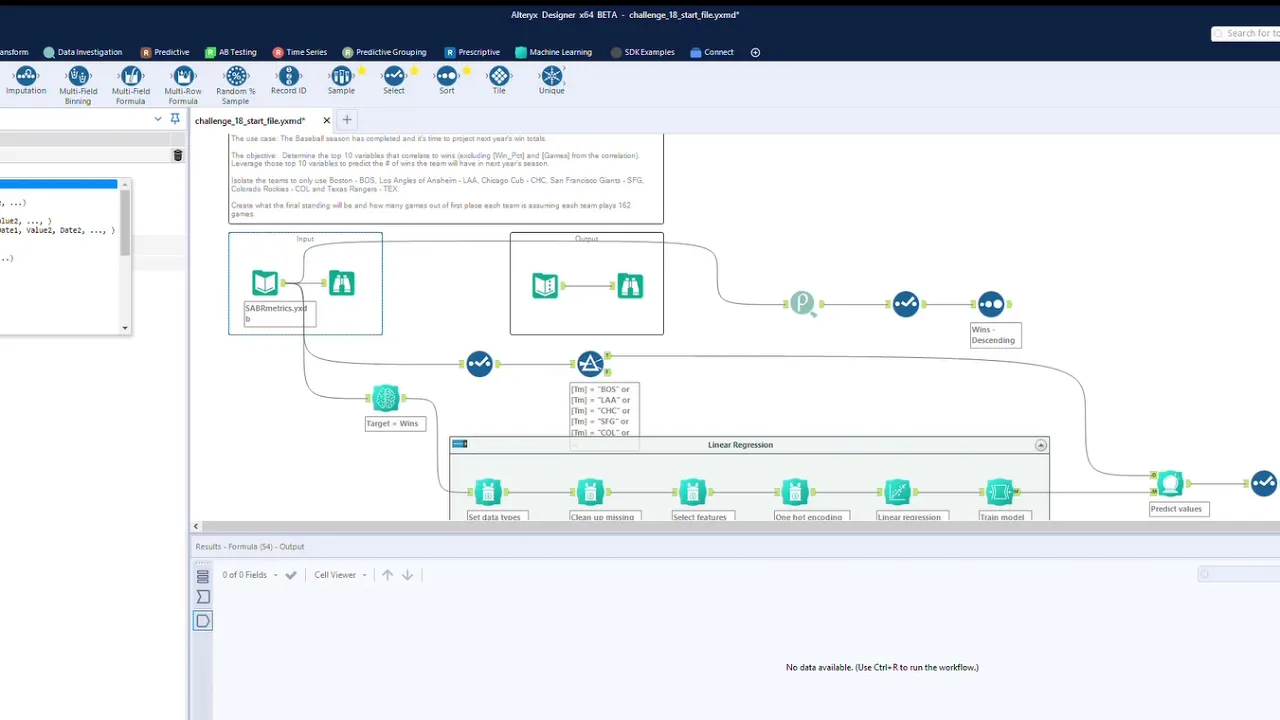Image resolution: width=1280 pixels, height=720 pixels.
Task: Select the Imputation tool in the palette
Action: (26, 81)
